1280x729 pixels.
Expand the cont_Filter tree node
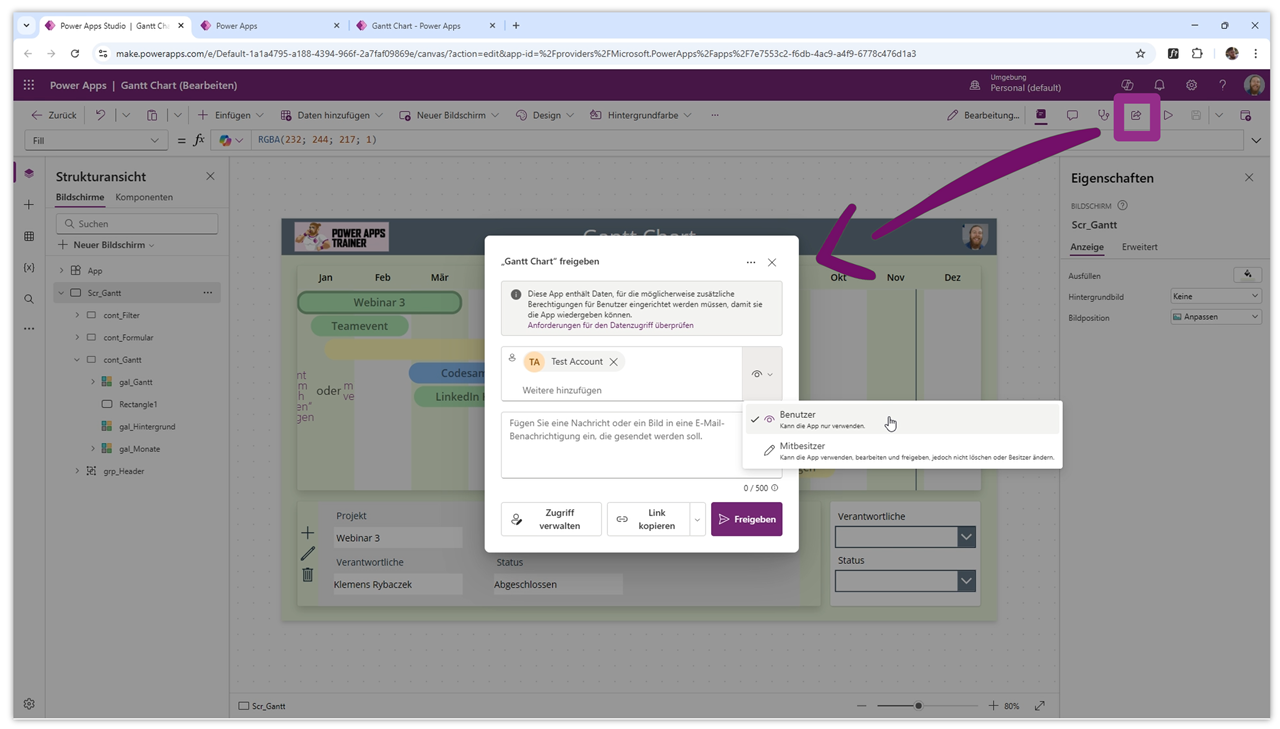click(x=77, y=315)
